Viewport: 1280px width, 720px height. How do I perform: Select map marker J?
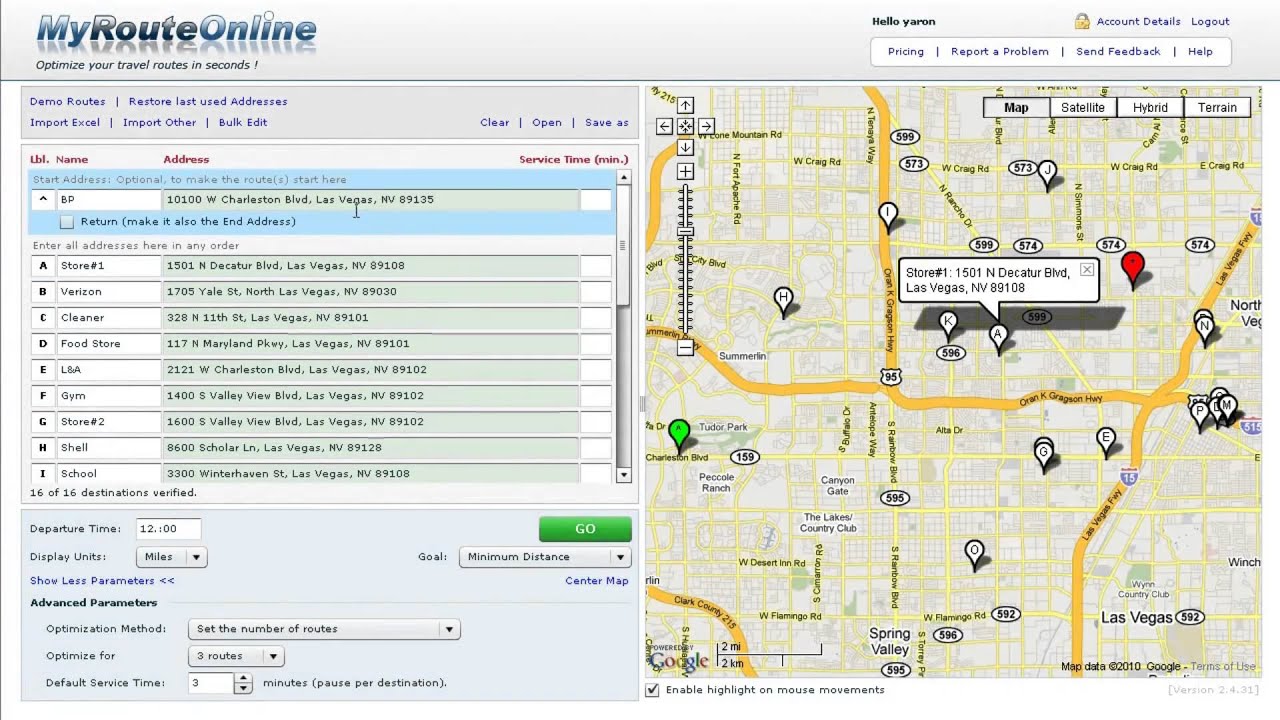point(1047,174)
